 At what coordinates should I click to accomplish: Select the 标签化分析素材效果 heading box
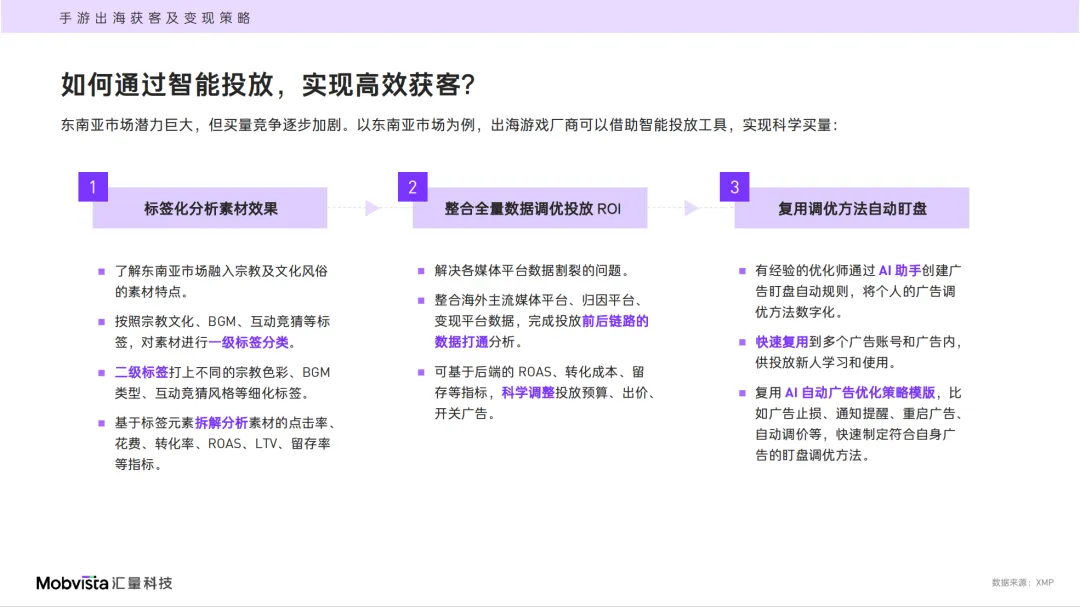point(211,209)
